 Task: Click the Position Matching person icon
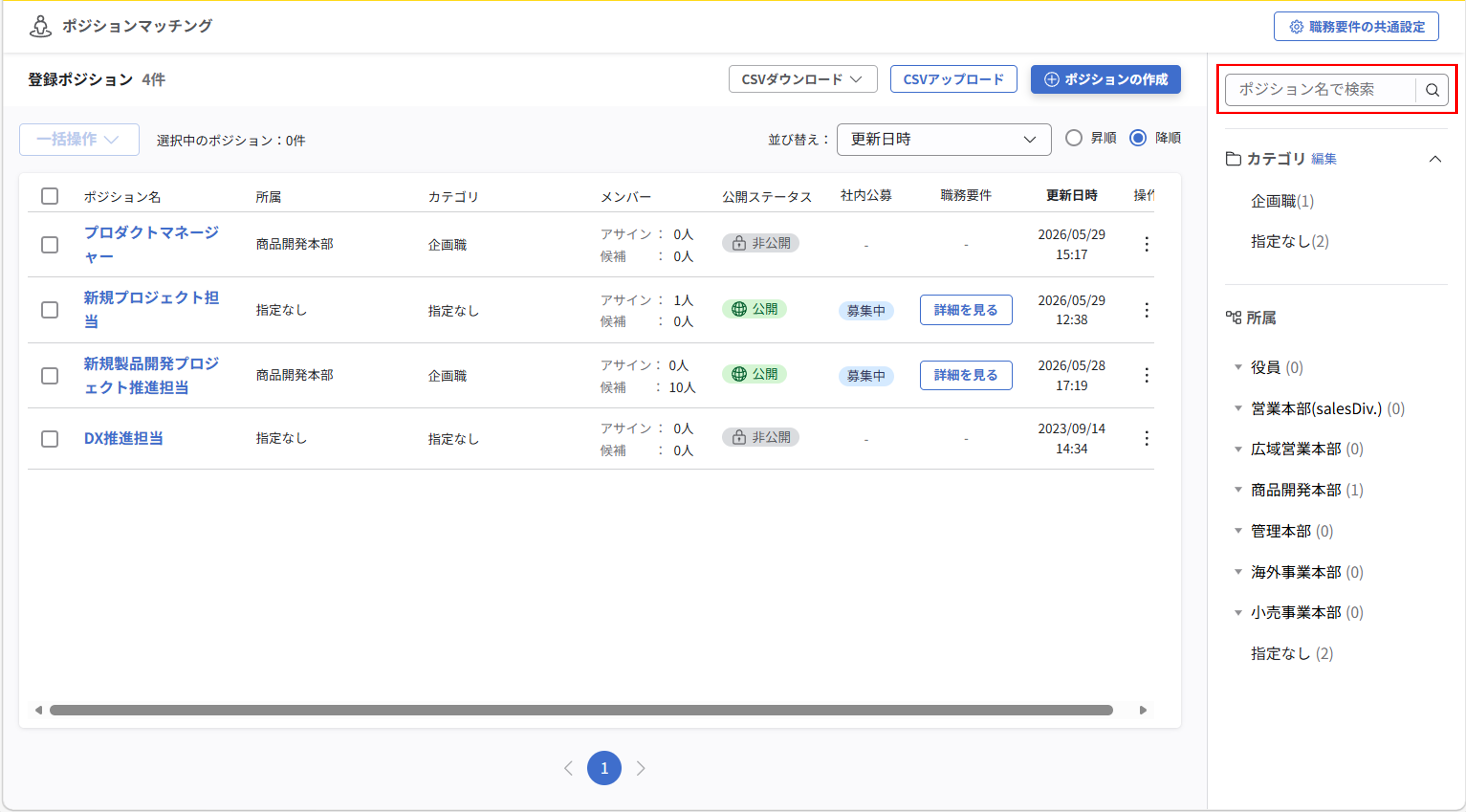click(x=40, y=26)
